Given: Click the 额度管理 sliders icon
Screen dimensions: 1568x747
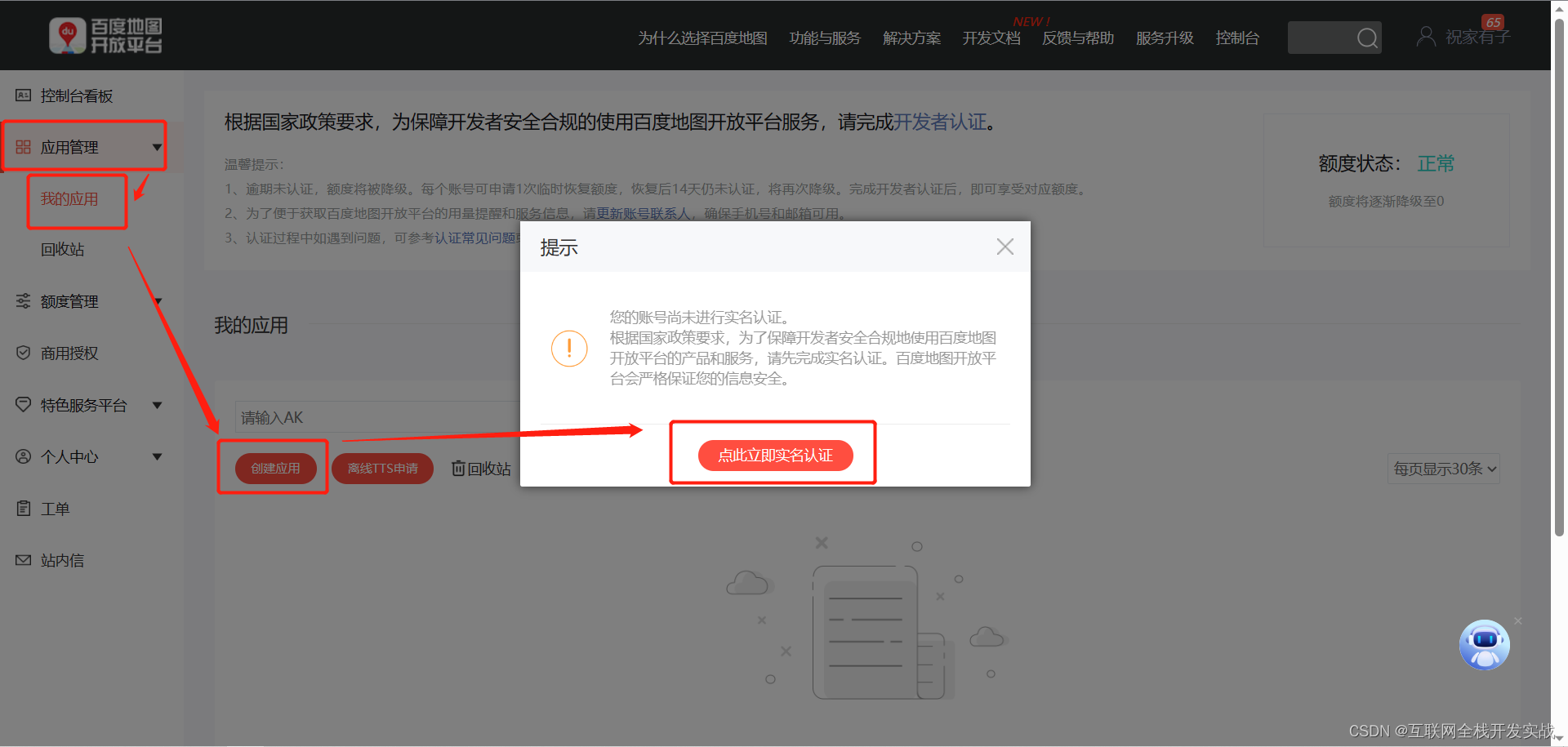Looking at the screenshot, I should (24, 301).
